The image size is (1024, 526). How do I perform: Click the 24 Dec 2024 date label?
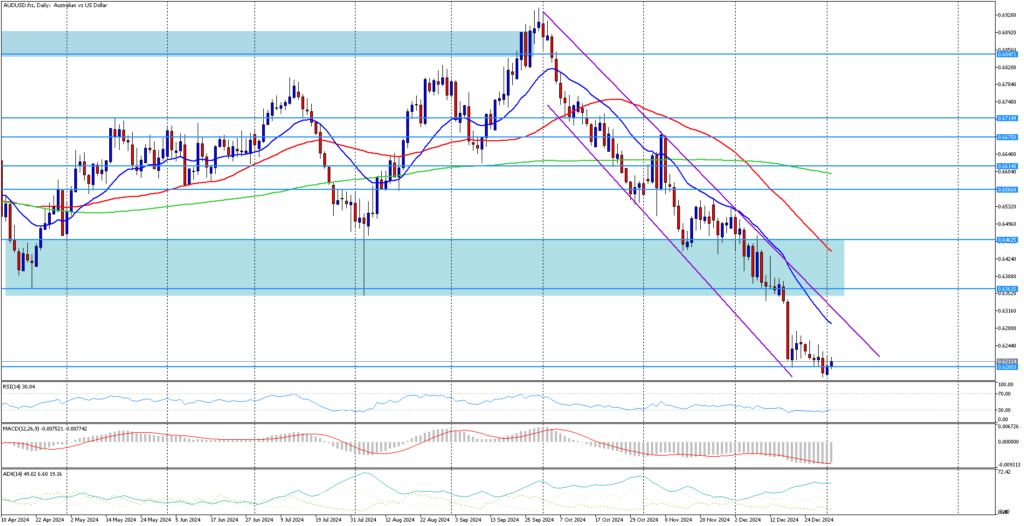coord(819,520)
